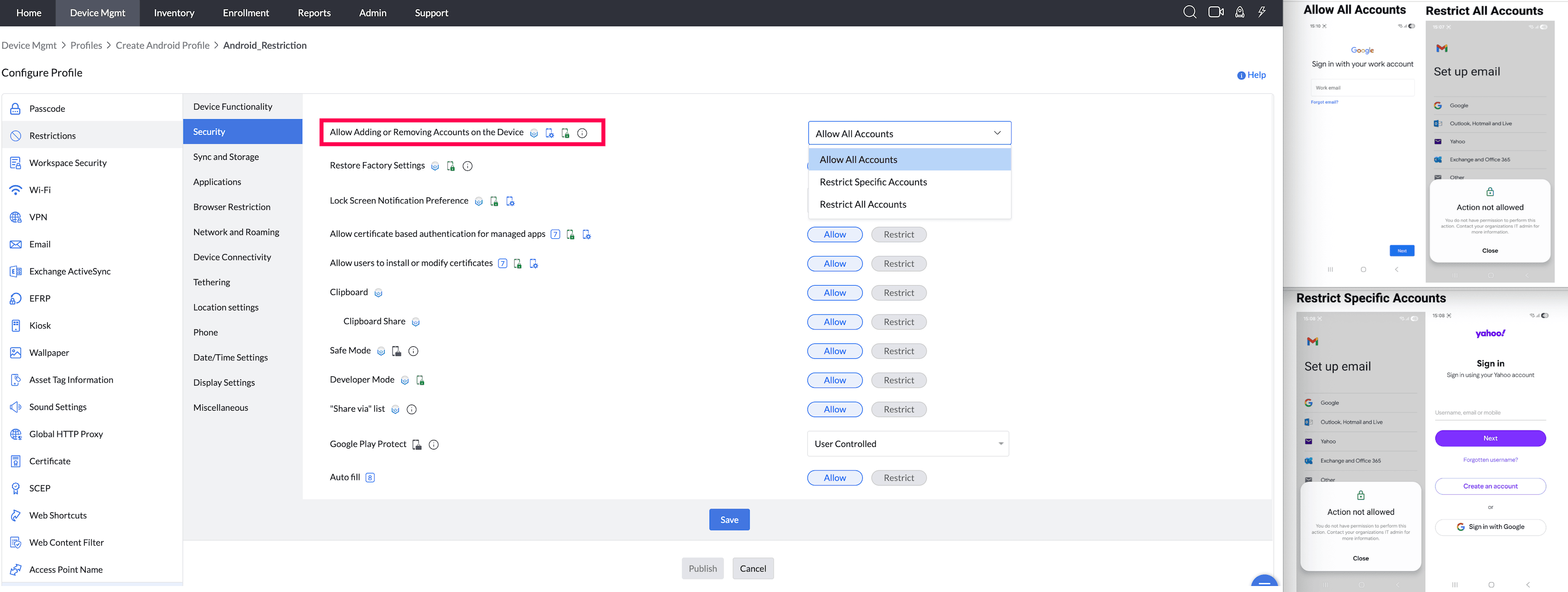Navigate to Profiles via the breadcrumb
The width and height of the screenshot is (1568, 592).
(86, 45)
